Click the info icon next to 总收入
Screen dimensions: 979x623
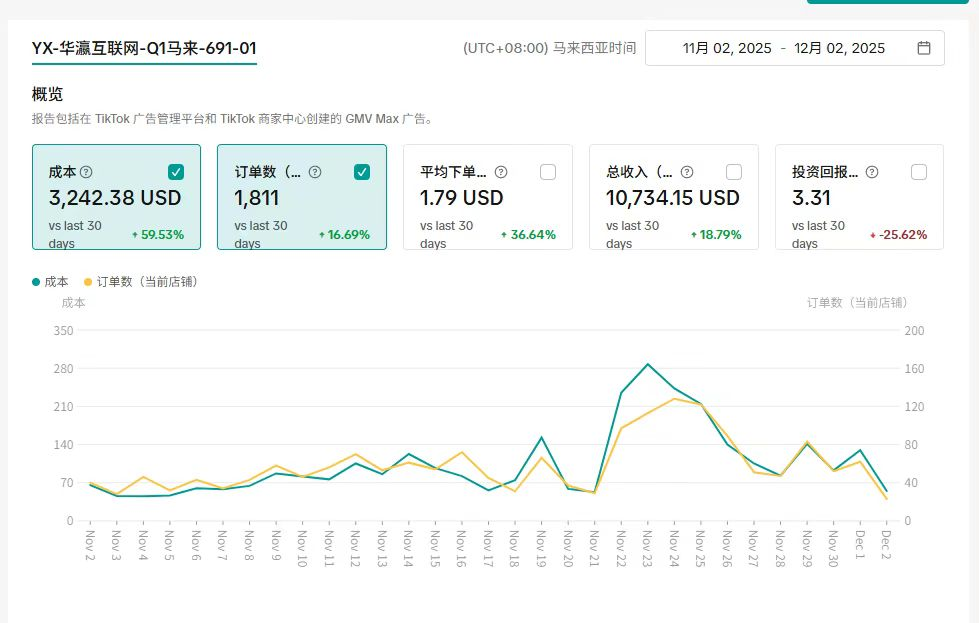click(686, 172)
